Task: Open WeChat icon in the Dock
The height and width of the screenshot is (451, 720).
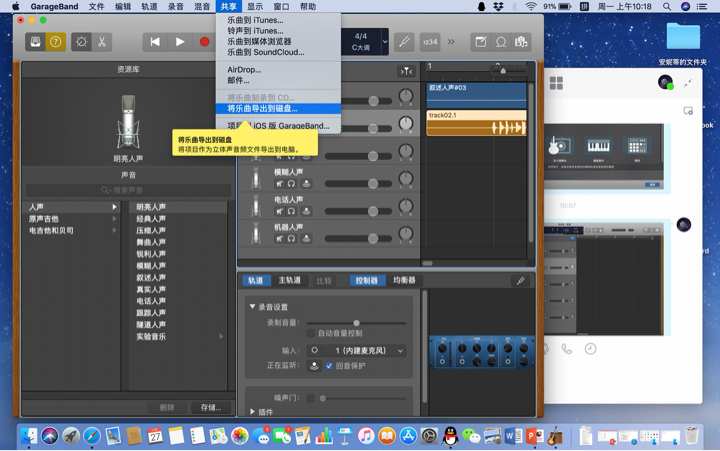Action: (471, 435)
